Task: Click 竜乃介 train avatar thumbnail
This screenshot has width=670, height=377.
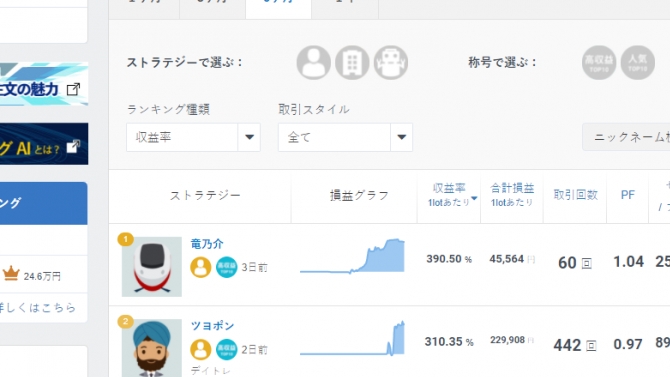Action: (152, 267)
